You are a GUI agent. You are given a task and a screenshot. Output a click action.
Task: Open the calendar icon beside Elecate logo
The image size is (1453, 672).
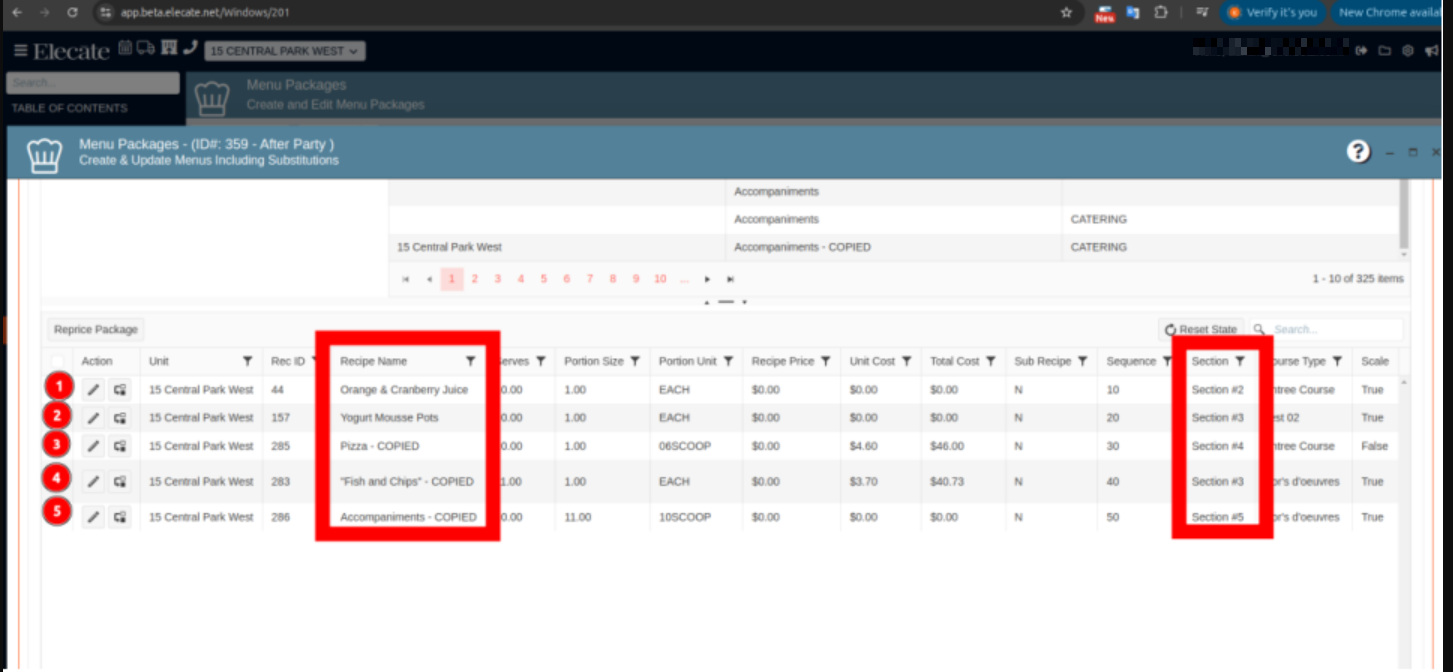click(x=125, y=48)
